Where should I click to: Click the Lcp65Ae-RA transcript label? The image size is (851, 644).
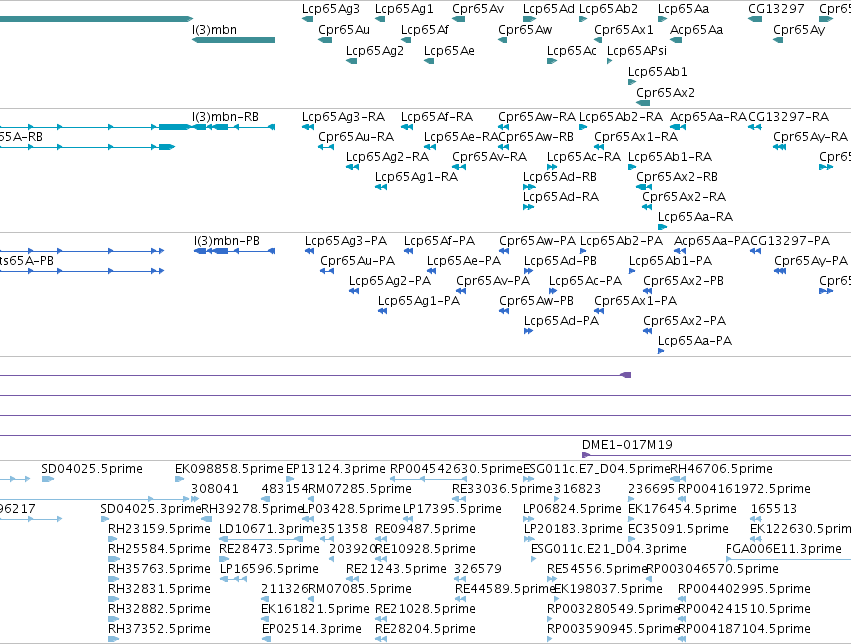click(461, 137)
